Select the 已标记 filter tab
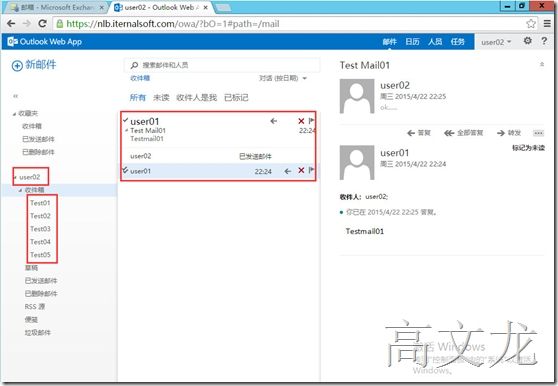The height and width of the screenshot is (386, 558). click(x=236, y=97)
